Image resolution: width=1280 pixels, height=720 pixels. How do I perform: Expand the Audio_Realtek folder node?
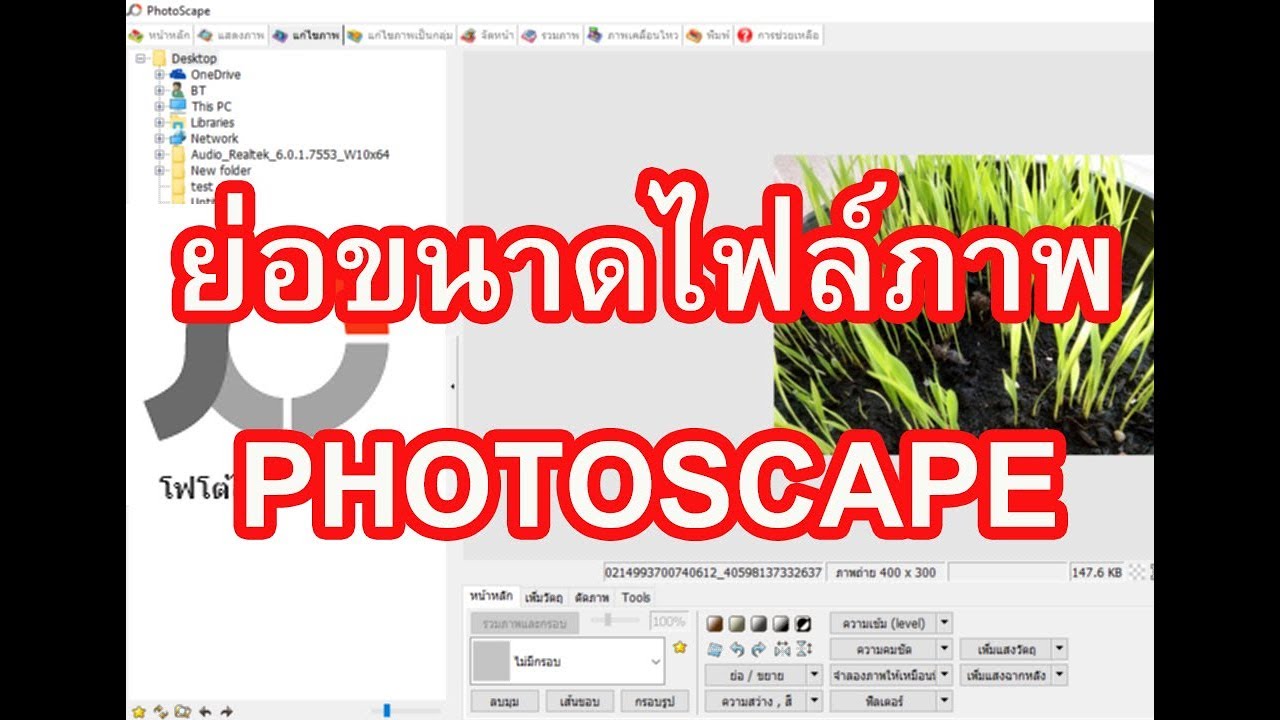[159, 155]
